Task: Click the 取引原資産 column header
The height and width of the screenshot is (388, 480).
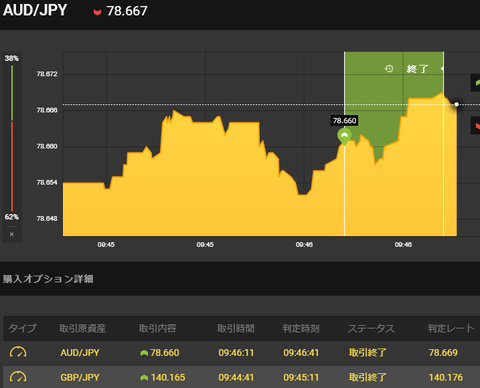Action: coord(82,328)
